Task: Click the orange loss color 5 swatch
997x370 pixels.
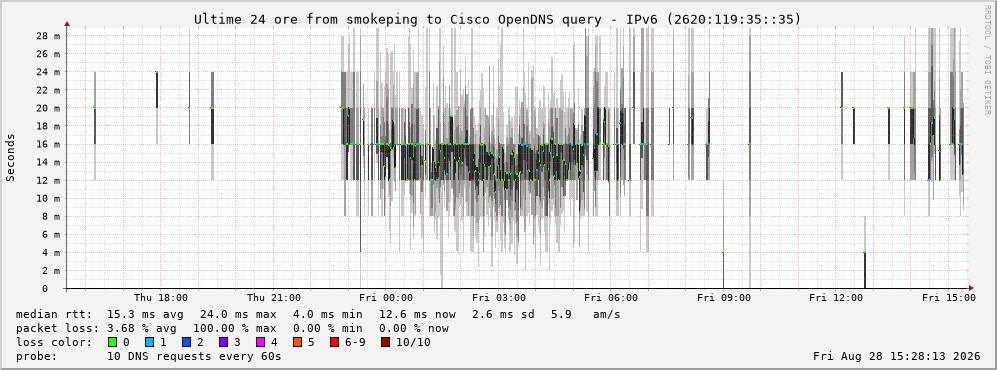Action: click(297, 342)
